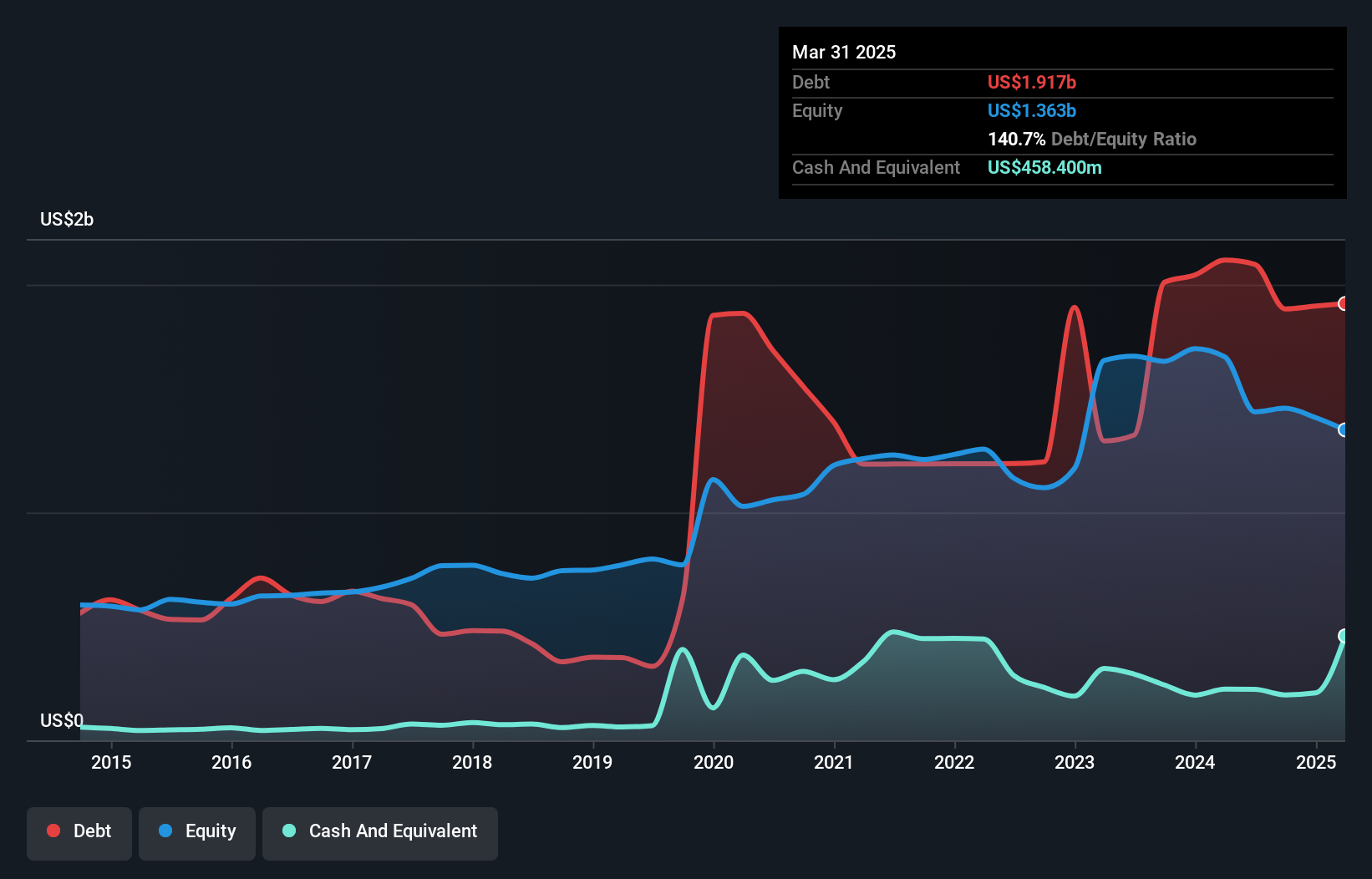Click the Mar 31 2025 tooltip date
Viewport: 1372px width, 879px height.
point(844,52)
